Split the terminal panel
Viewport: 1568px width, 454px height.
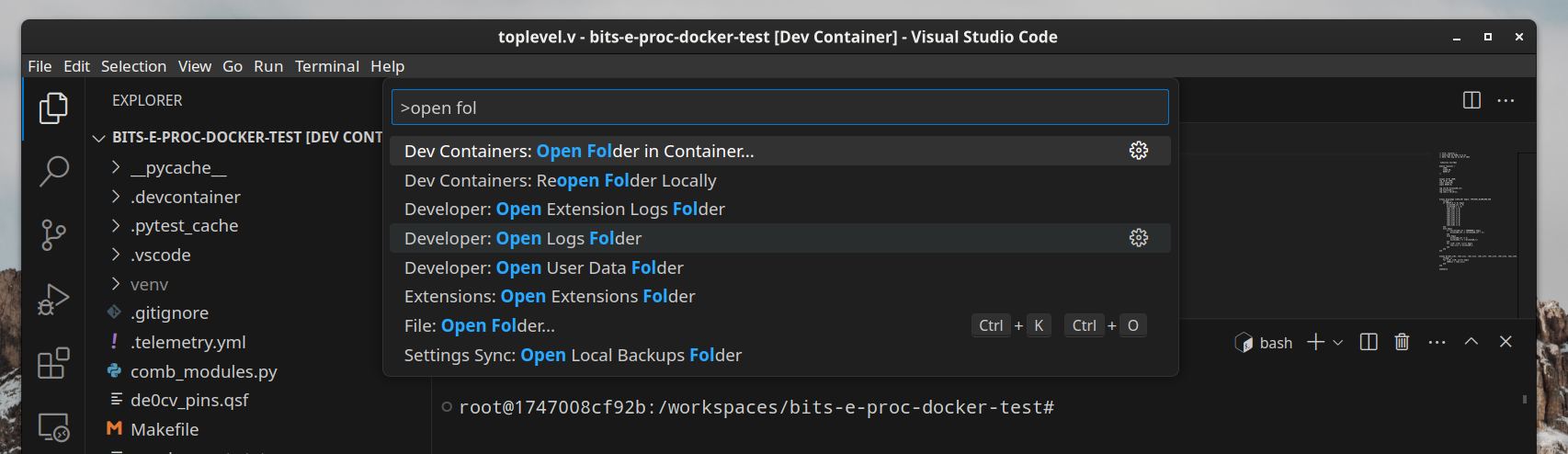[1369, 342]
